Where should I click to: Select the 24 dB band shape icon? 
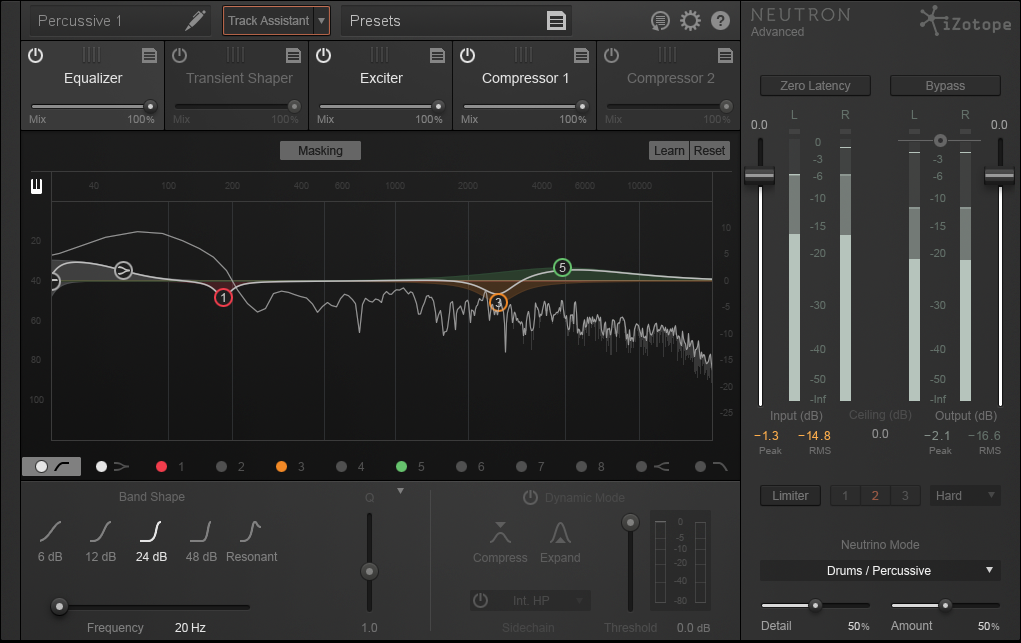(x=151, y=532)
